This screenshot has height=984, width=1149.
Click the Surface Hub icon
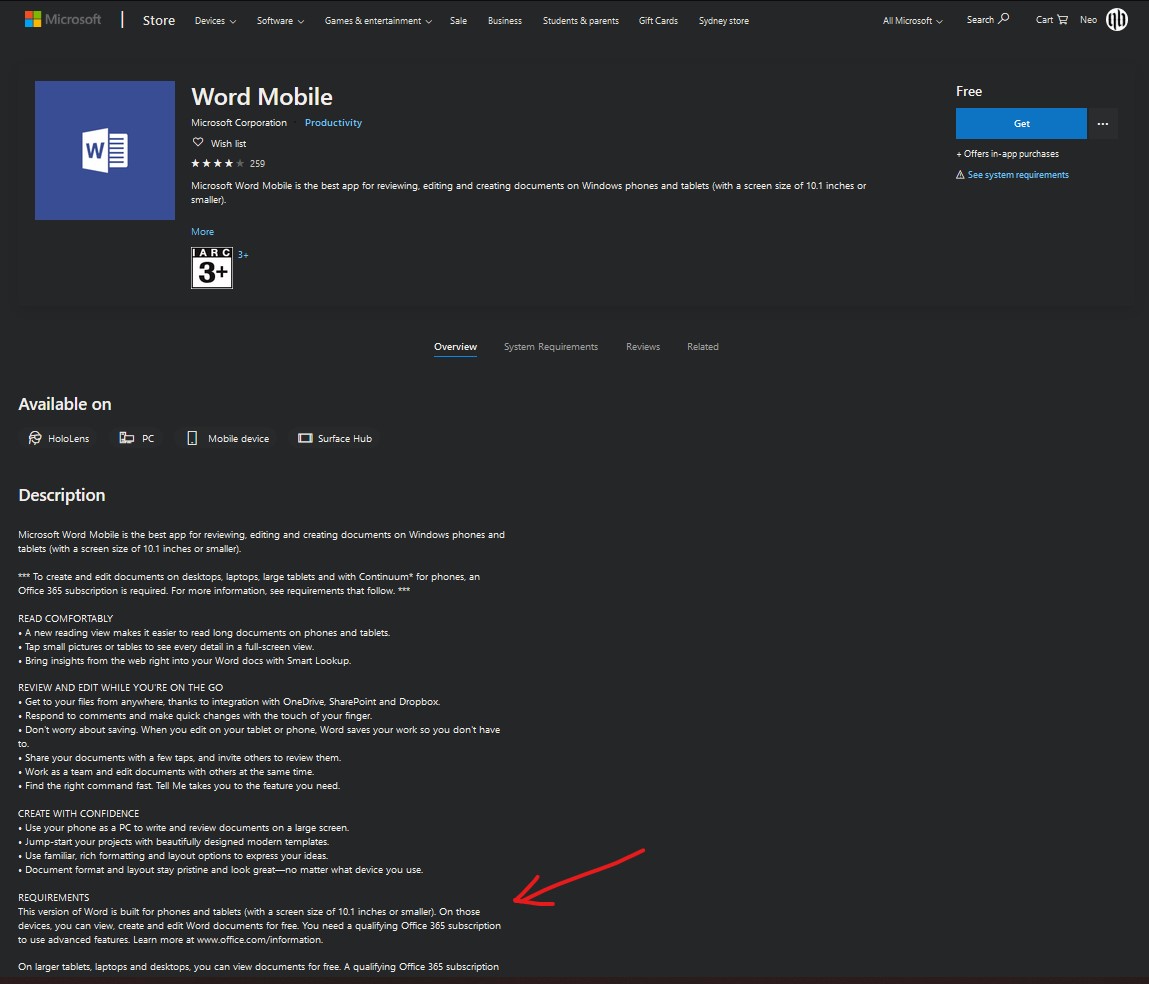pos(305,438)
